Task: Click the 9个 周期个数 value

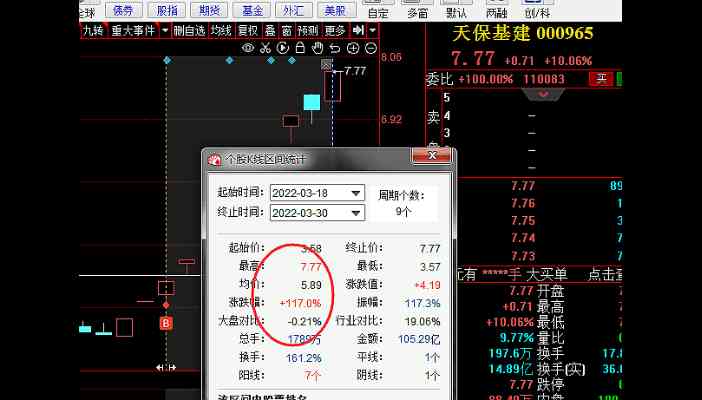Action: (403, 211)
